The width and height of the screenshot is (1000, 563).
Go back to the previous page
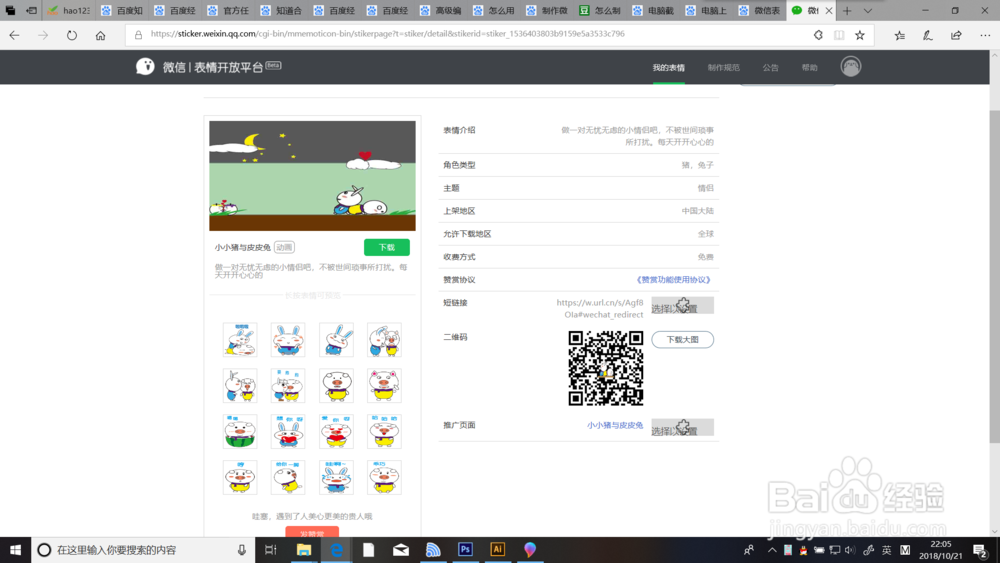(x=15, y=36)
